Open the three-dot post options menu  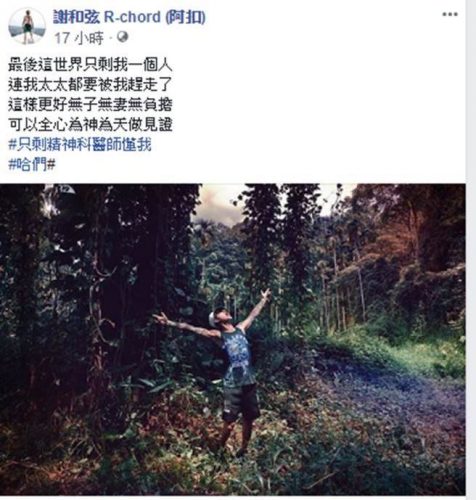(450, 14)
